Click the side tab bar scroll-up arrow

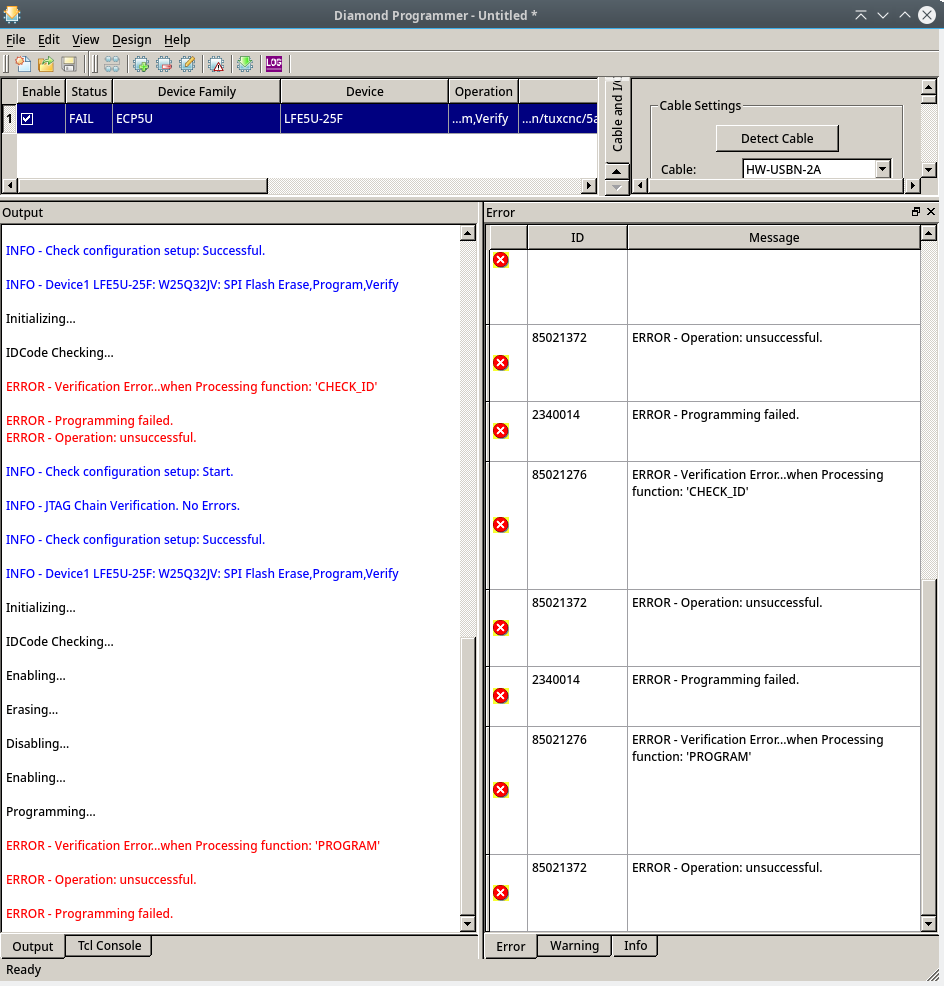[617, 171]
